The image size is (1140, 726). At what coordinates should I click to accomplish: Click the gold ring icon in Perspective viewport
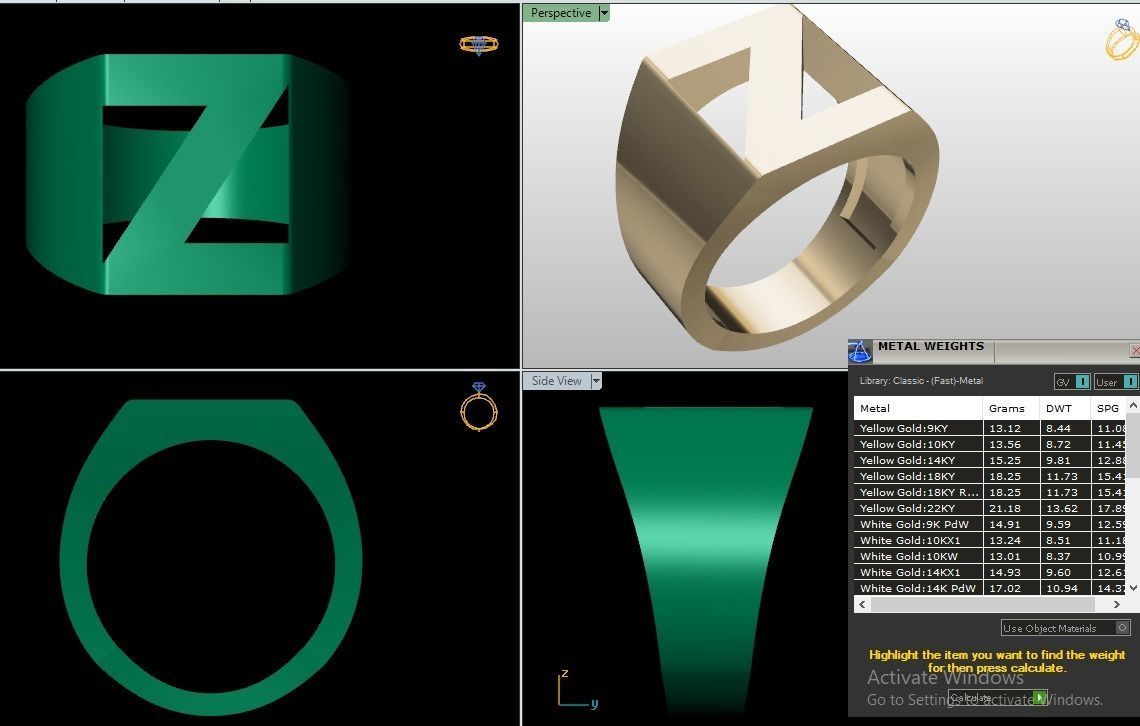(1122, 39)
